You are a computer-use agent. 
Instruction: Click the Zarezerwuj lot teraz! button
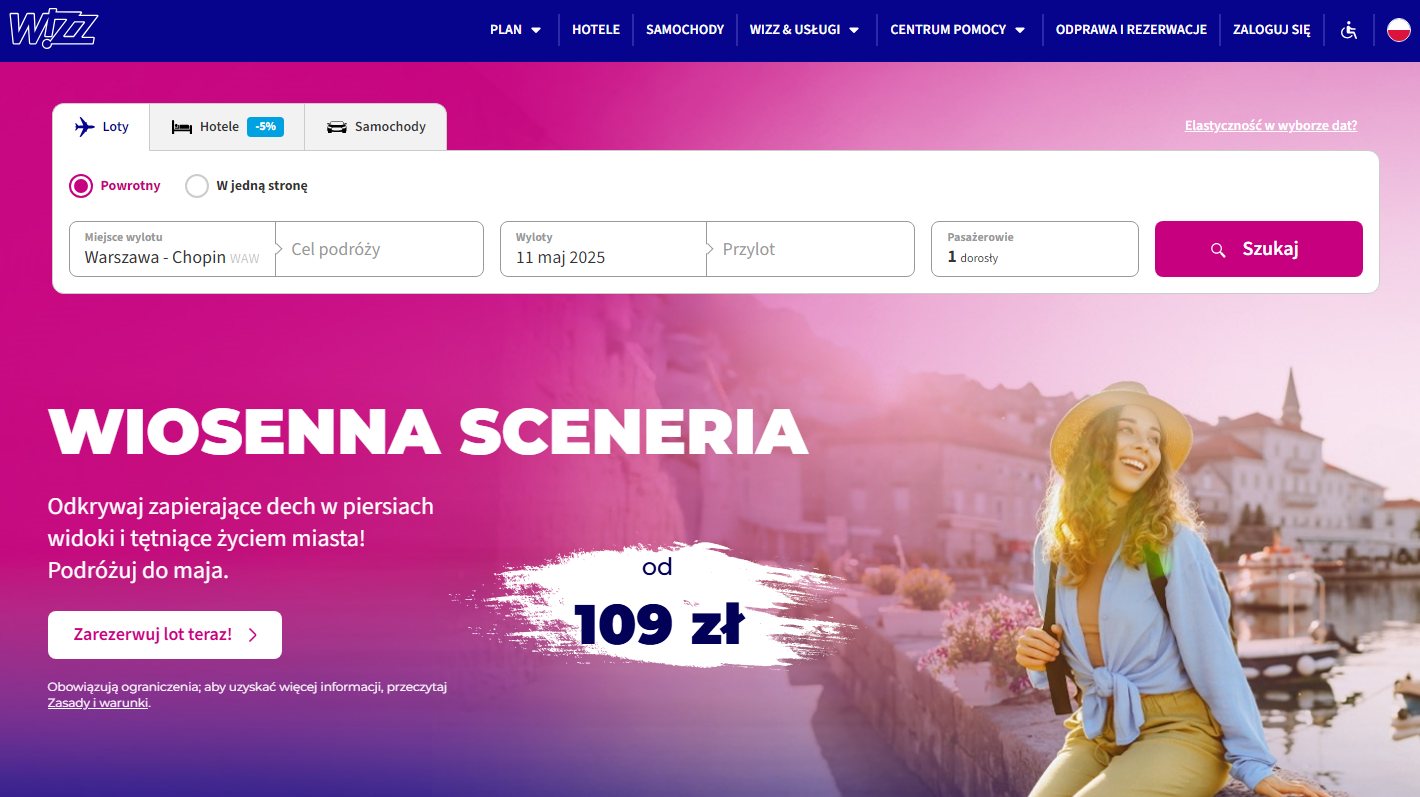point(165,635)
